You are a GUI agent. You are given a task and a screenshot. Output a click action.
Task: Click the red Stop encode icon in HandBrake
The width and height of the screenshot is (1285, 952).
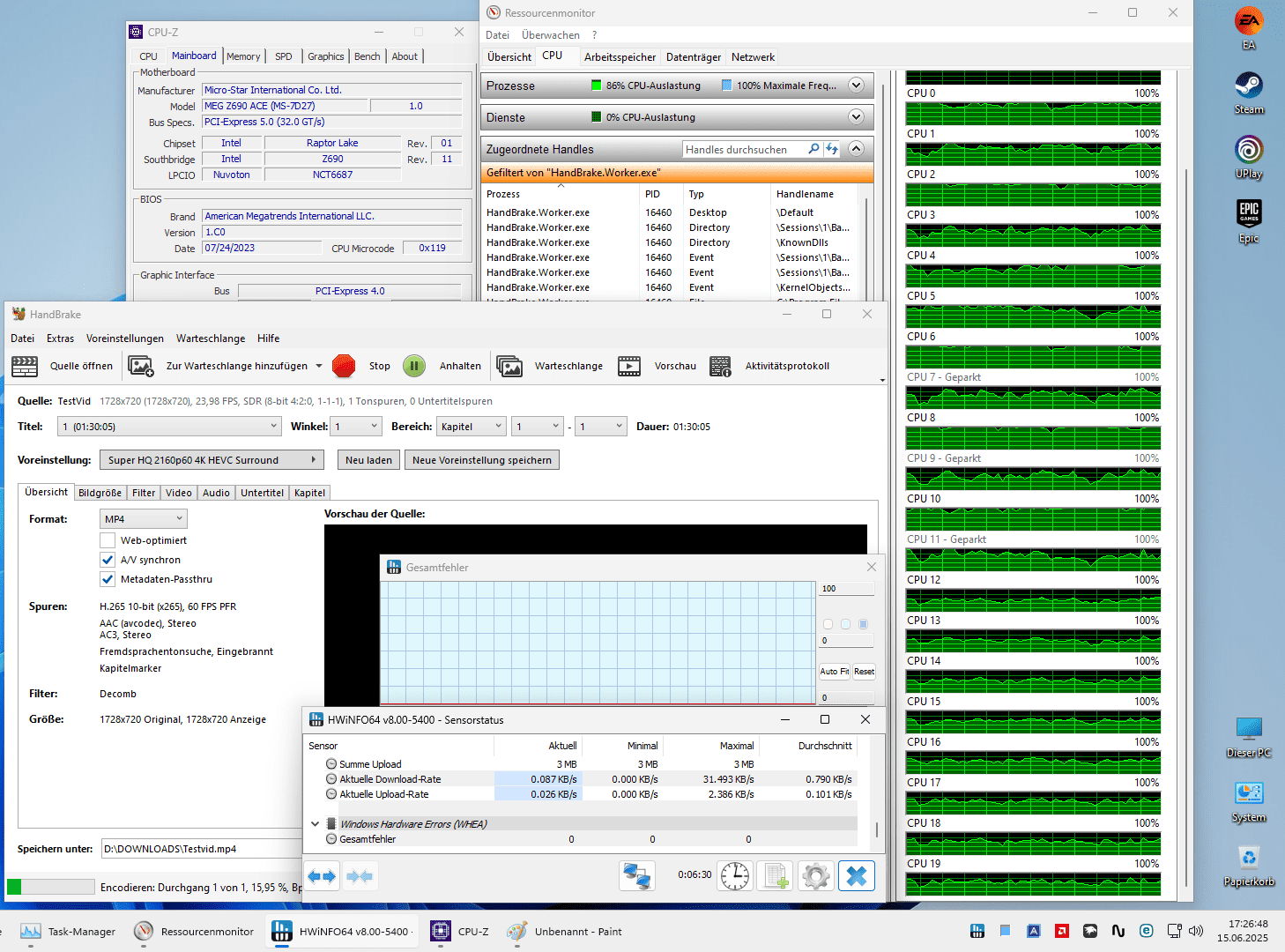344,366
